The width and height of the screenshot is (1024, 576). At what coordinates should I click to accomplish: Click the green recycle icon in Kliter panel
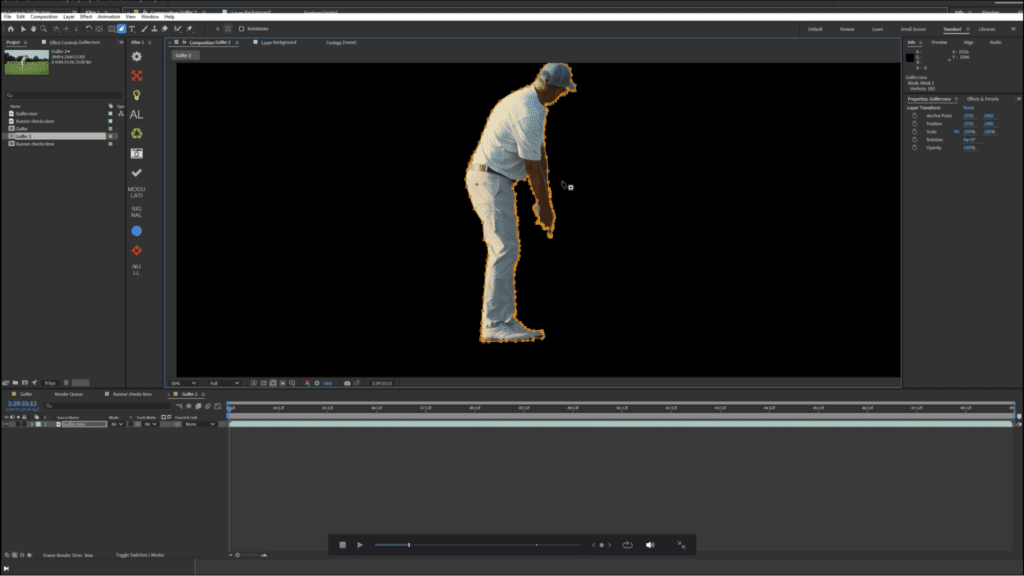click(137, 133)
